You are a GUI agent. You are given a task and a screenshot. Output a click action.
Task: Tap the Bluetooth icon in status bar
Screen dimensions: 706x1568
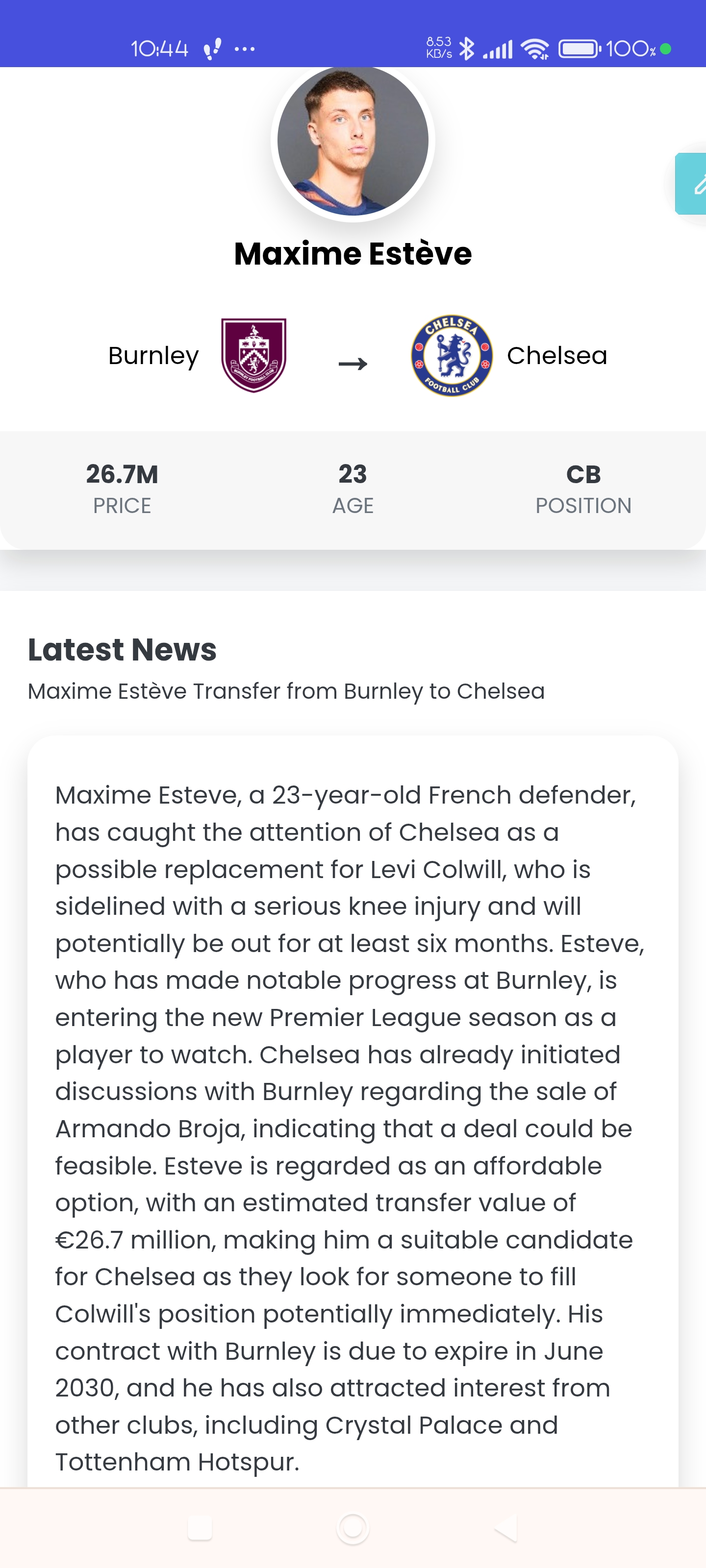(467, 49)
